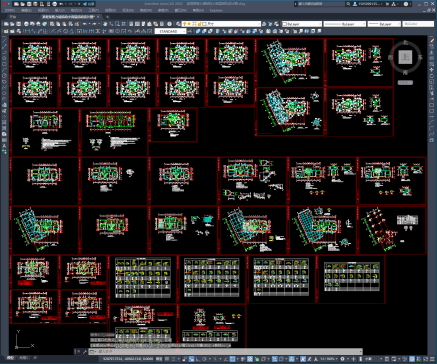Open the first menu bar item (File)
Viewport: 437px width, 364px height.
coord(10,10)
